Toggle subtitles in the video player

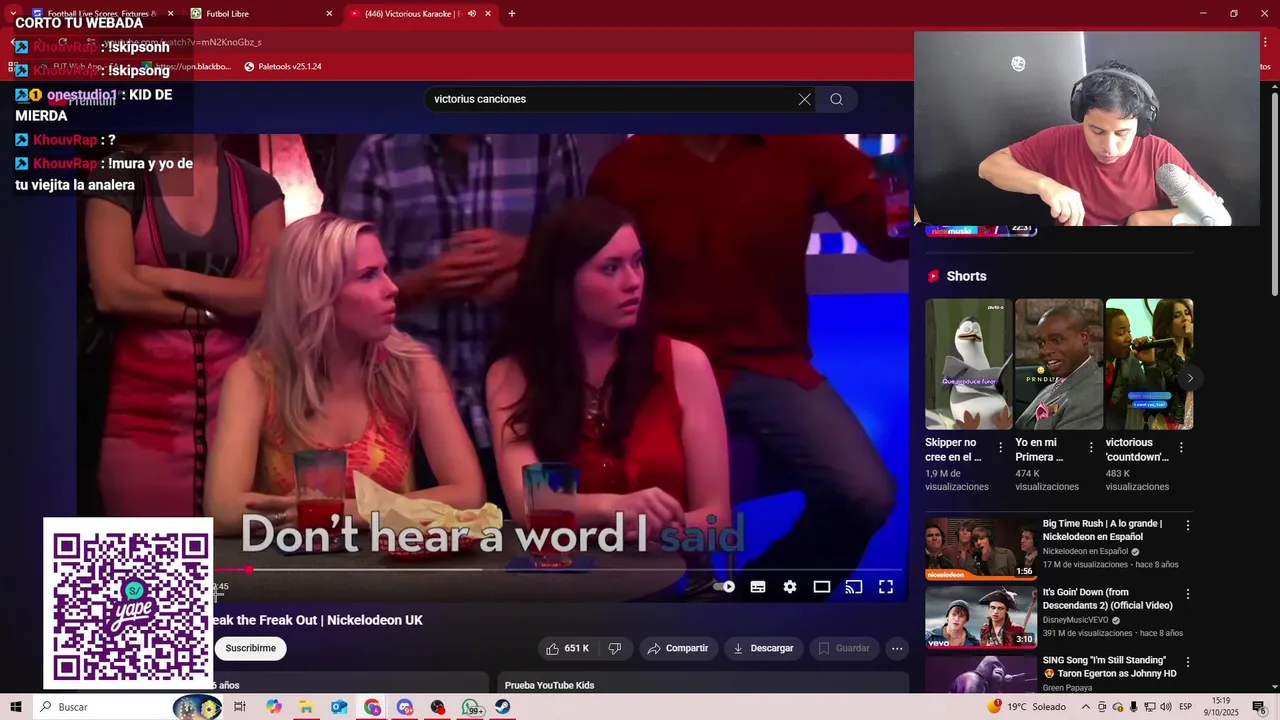pyautogui.click(x=758, y=587)
